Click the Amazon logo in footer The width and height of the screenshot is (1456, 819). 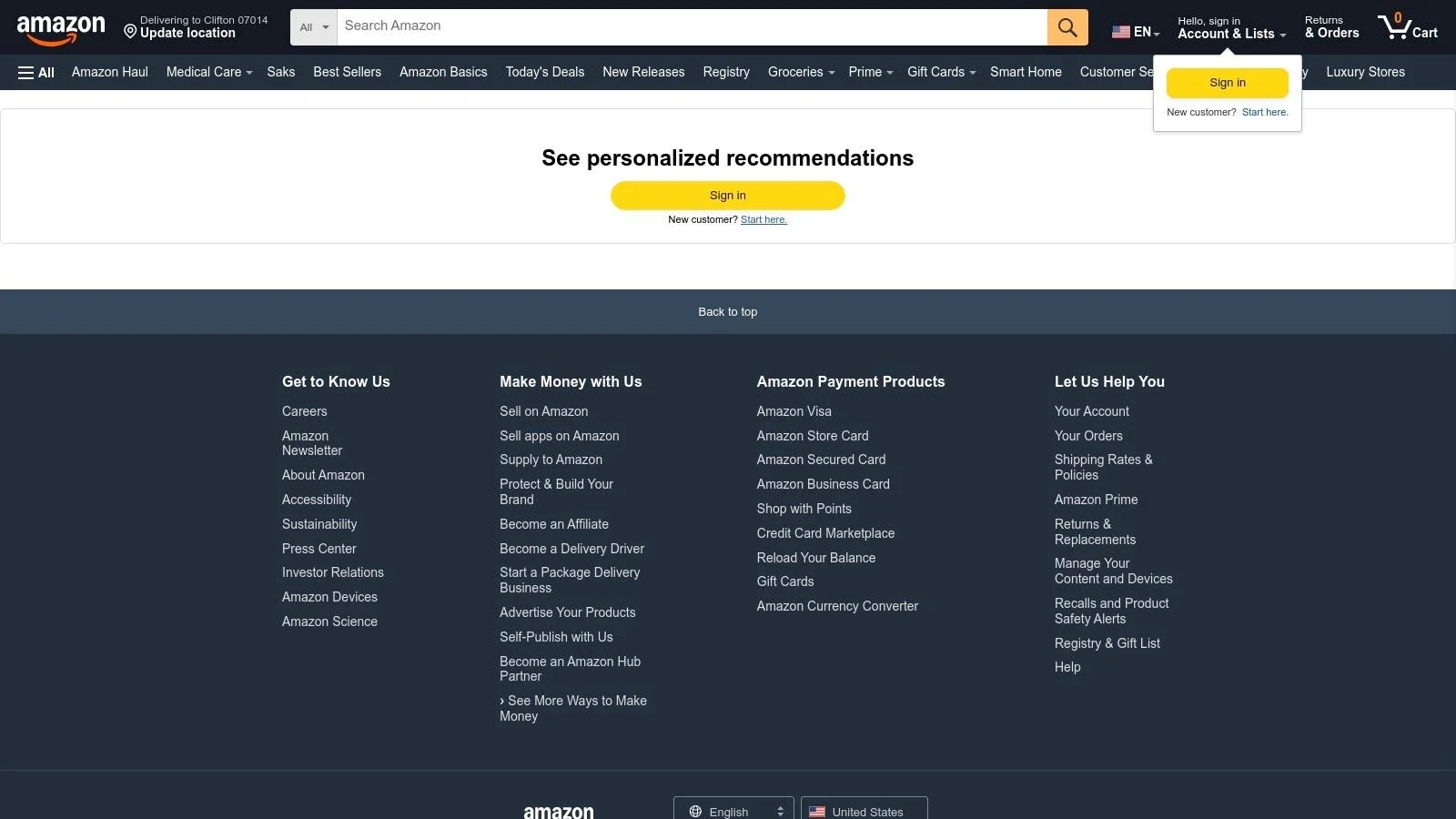pos(559,811)
